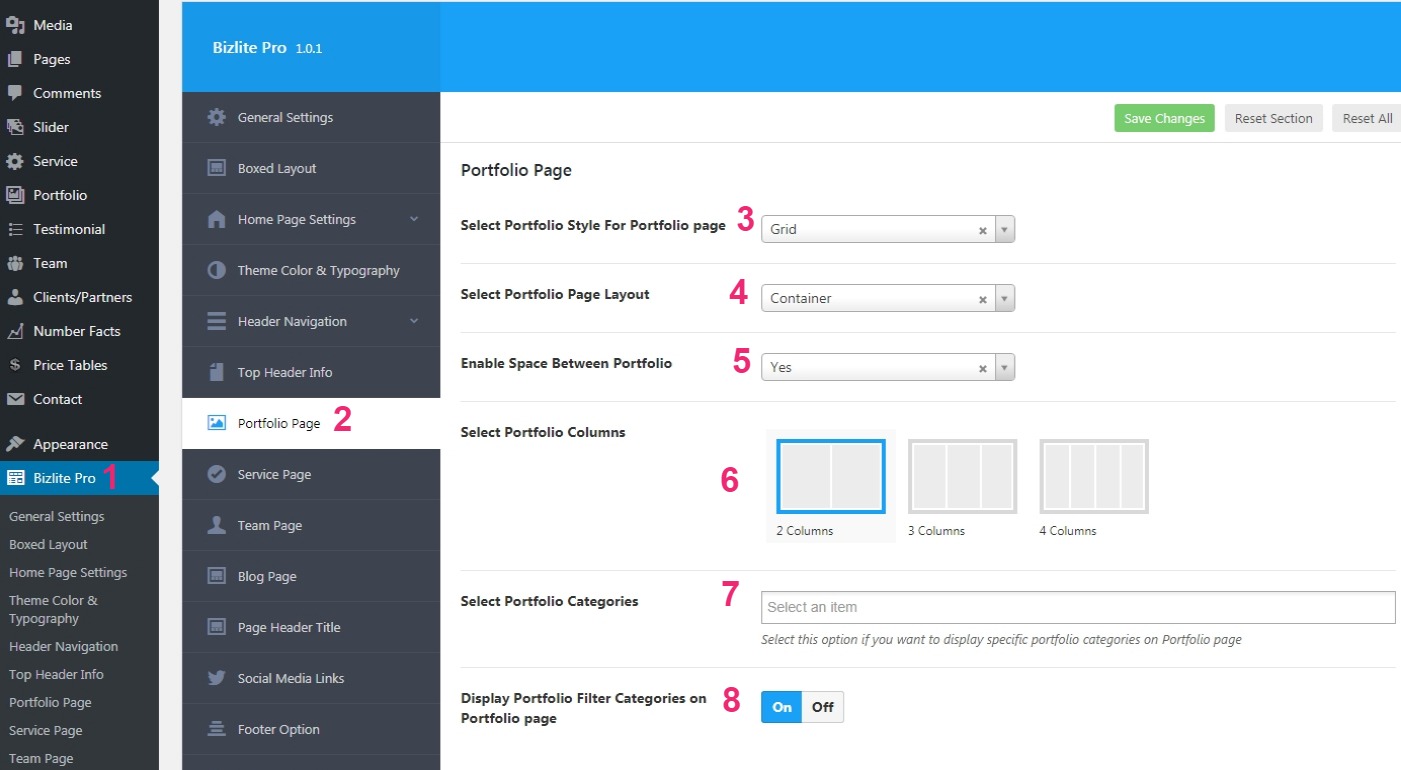The height and width of the screenshot is (770, 1401).
Task: Clear the Grid selection with x
Action: pyautogui.click(x=983, y=230)
